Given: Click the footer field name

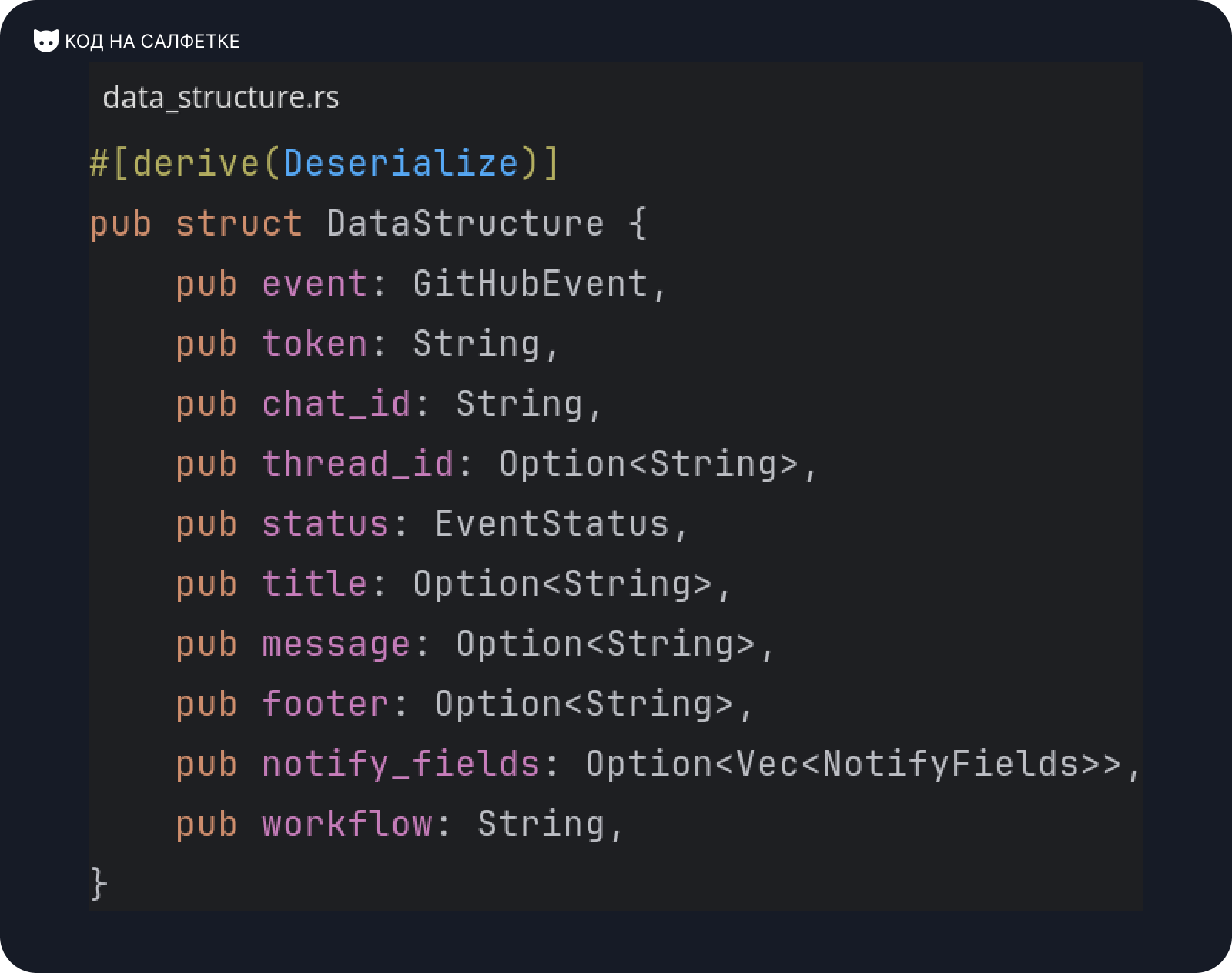Looking at the screenshot, I should (x=325, y=704).
